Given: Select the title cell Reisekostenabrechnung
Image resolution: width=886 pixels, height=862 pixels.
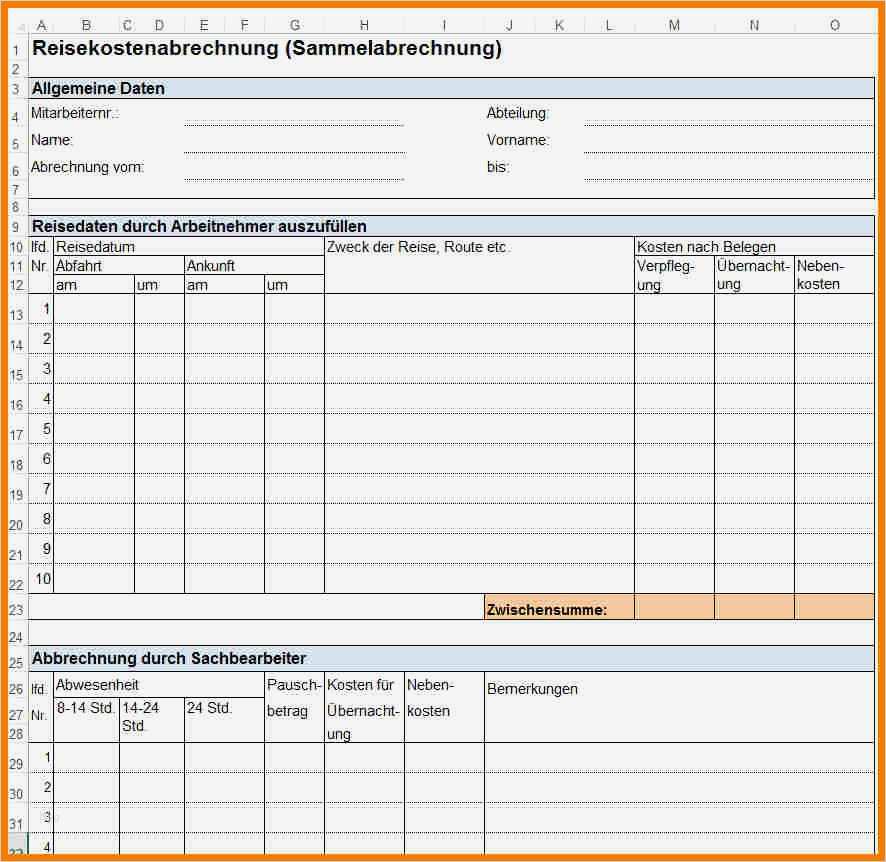Looking at the screenshot, I should tap(267, 49).
